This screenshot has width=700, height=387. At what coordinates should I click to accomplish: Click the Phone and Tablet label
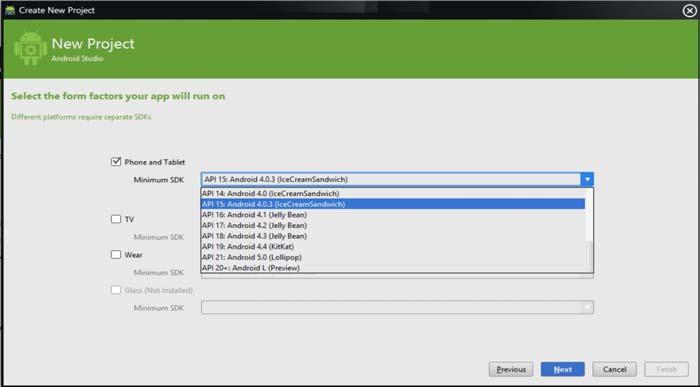coord(154,162)
